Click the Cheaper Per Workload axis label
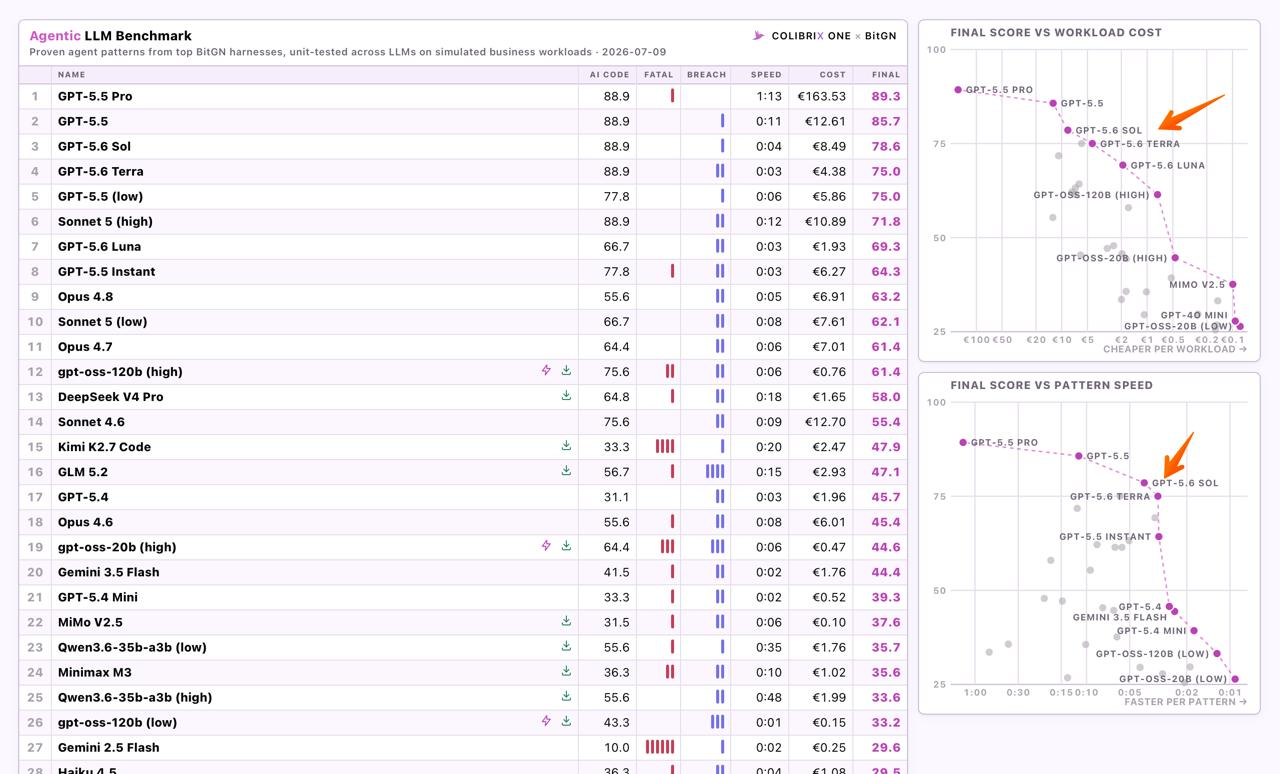The height and width of the screenshot is (774, 1280). 1175,349
